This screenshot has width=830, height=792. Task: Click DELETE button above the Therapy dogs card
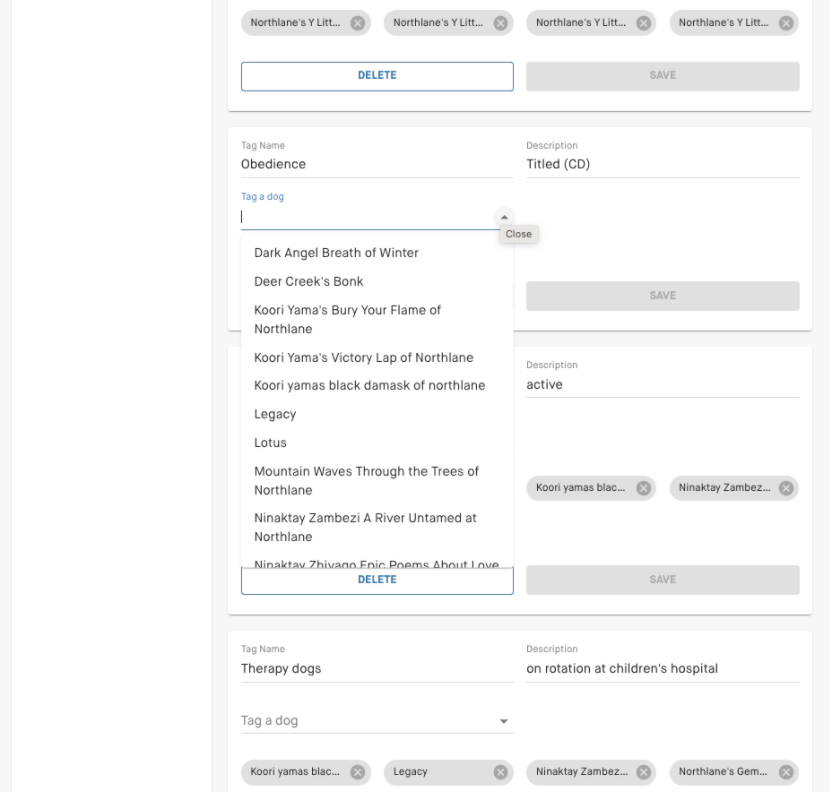tap(377, 580)
